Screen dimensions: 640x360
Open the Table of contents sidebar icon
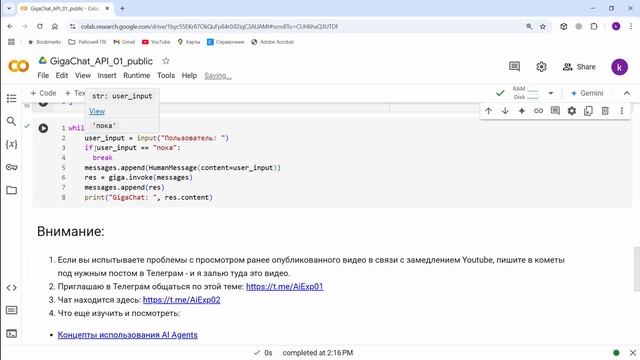(x=11, y=98)
